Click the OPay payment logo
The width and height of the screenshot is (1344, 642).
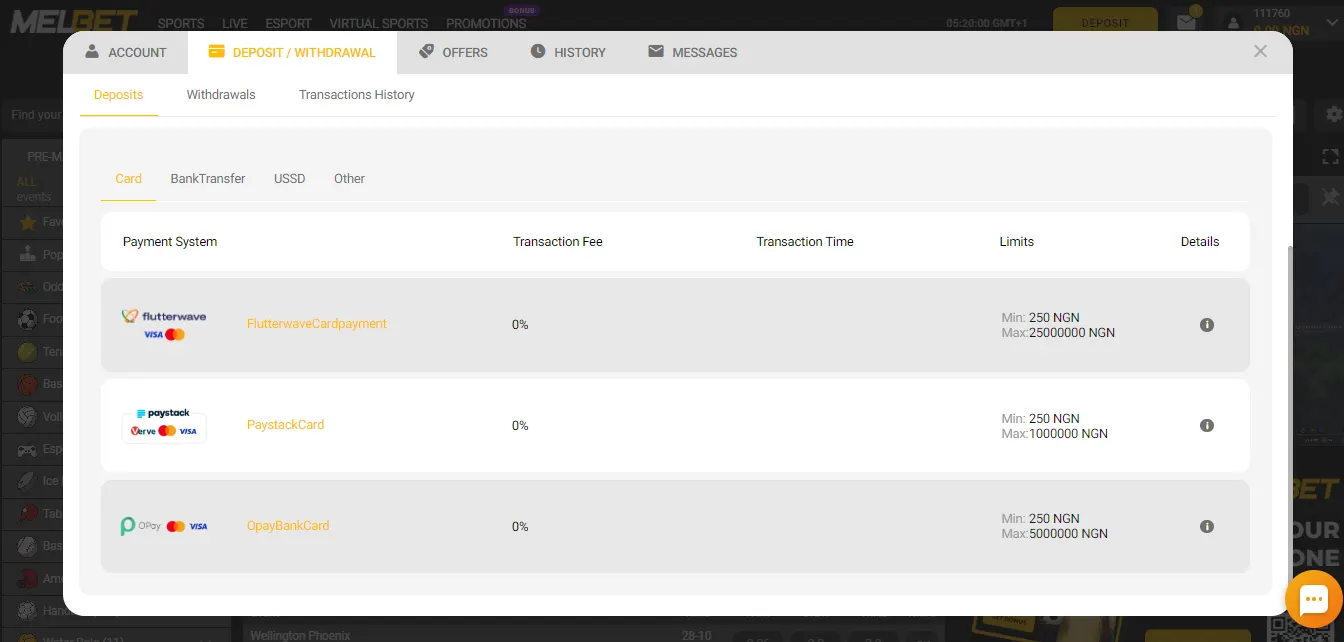point(164,526)
